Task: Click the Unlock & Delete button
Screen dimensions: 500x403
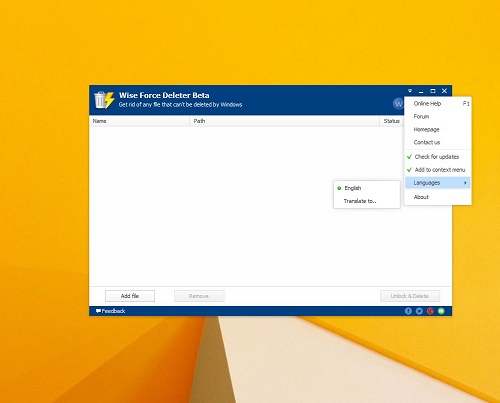Action: (x=410, y=296)
